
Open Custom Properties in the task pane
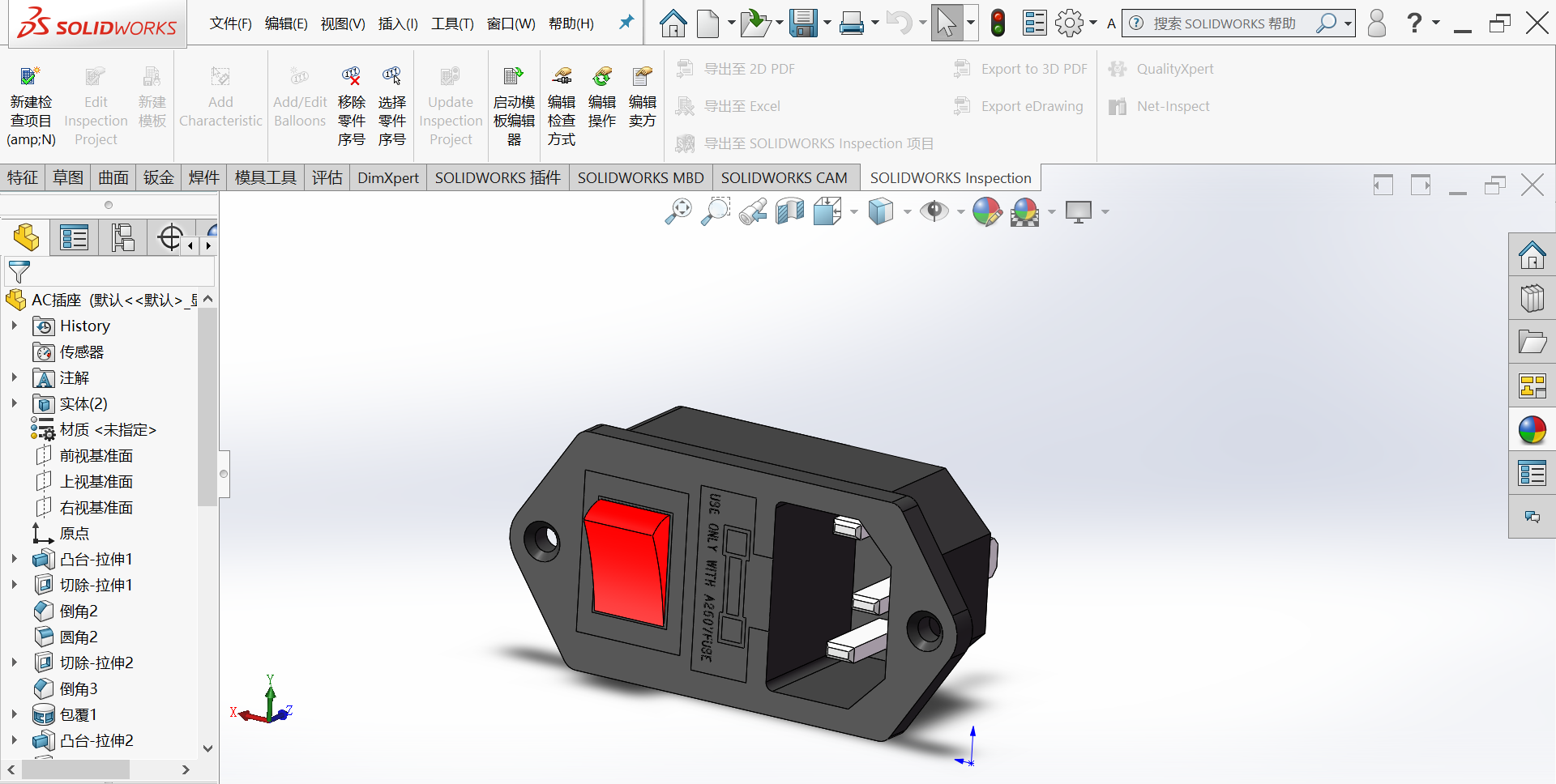click(x=1532, y=474)
